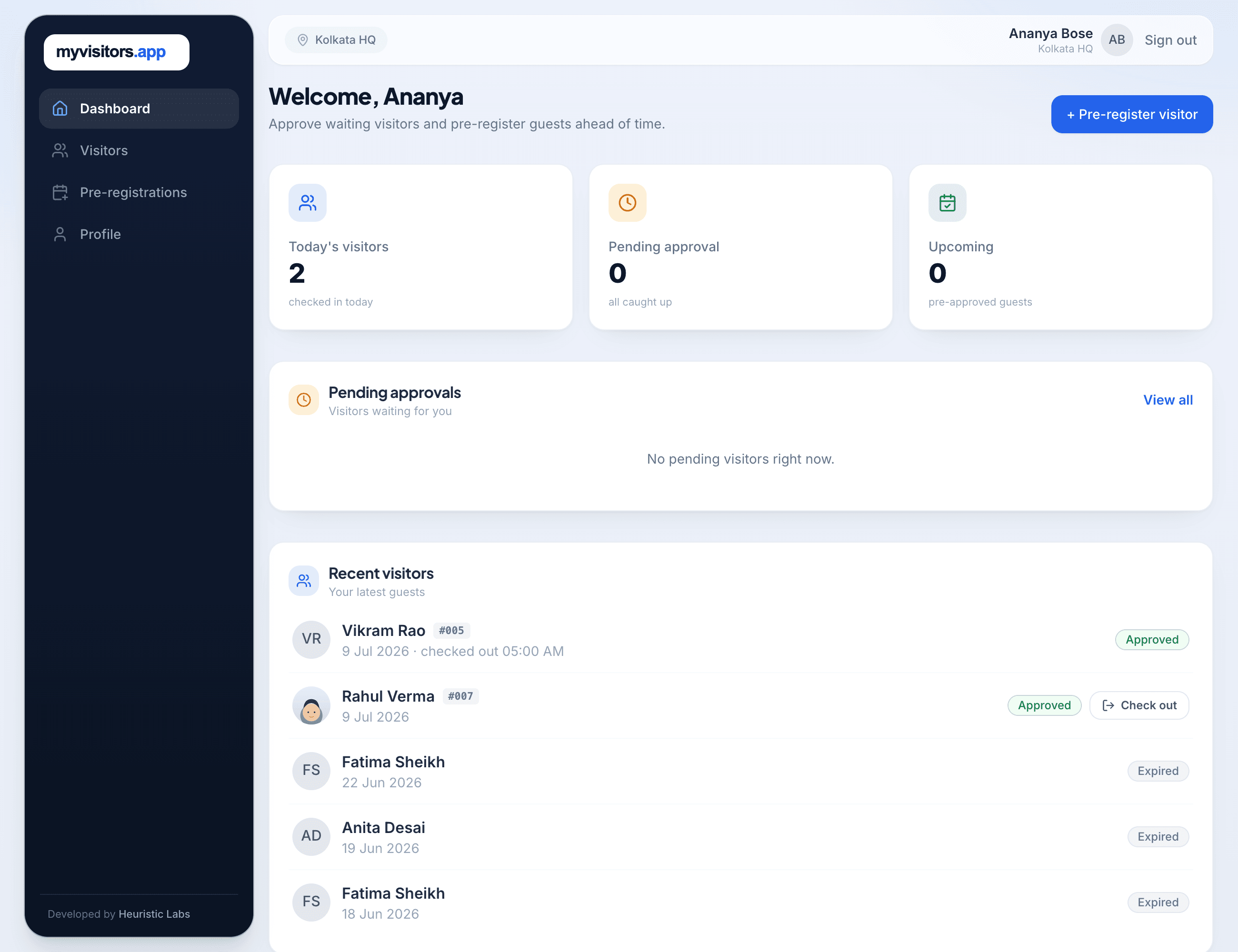Click the 'all caught up' caption

(640, 302)
